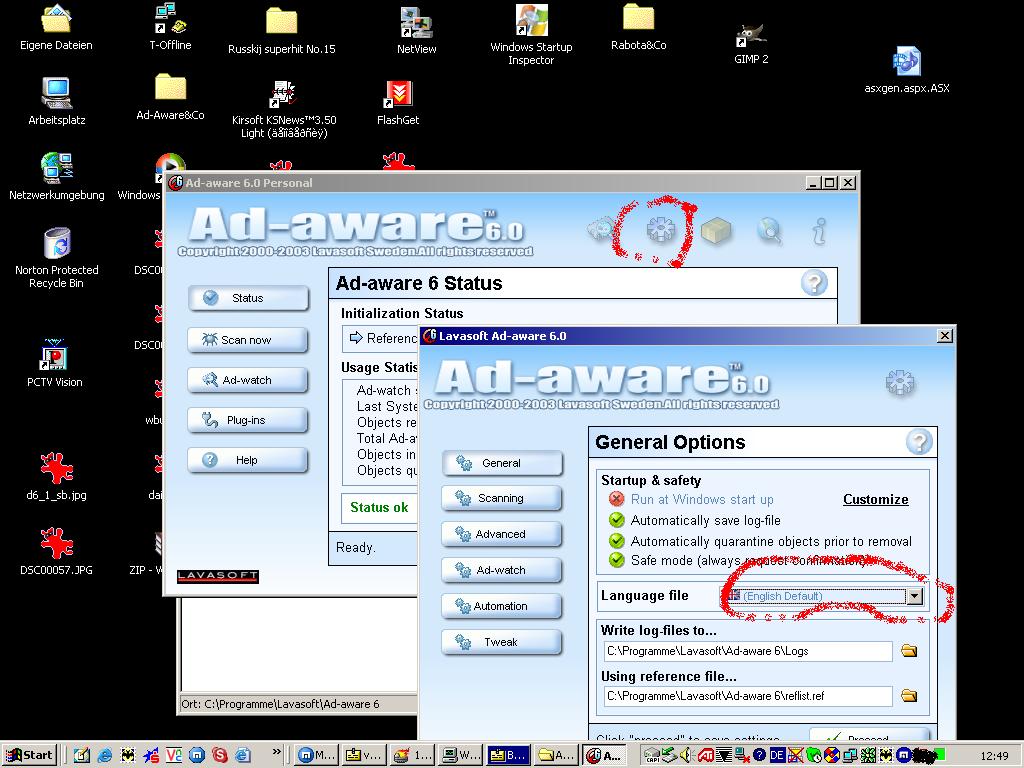Image resolution: width=1024 pixels, height=768 pixels.
Task: Click the Scan now button
Action: click(248, 340)
